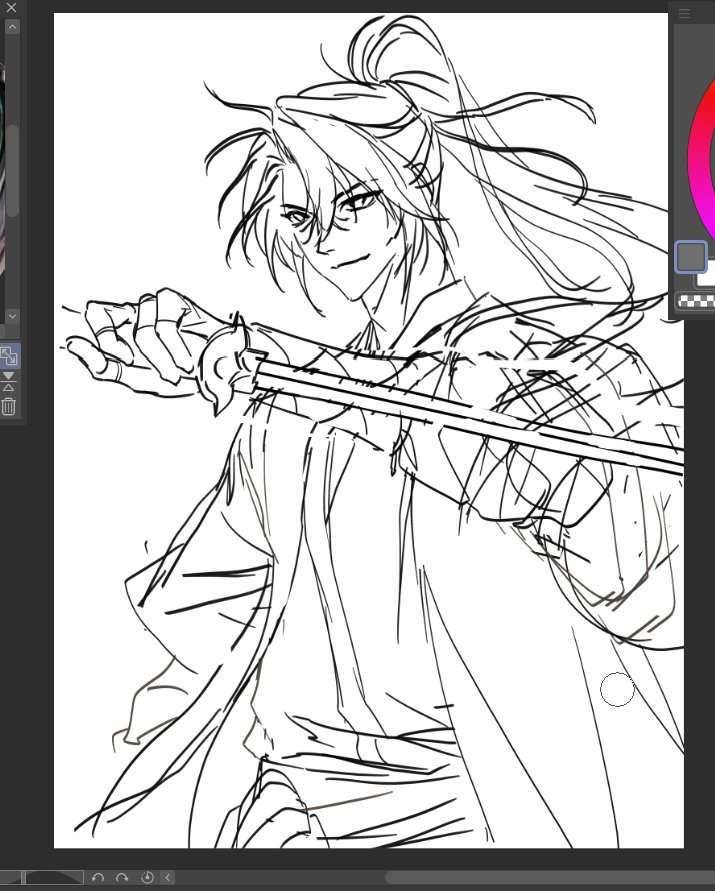Image resolution: width=715 pixels, height=891 pixels.
Task: Click the canvas horizontal scrollbar thumb
Action: pos(550,877)
